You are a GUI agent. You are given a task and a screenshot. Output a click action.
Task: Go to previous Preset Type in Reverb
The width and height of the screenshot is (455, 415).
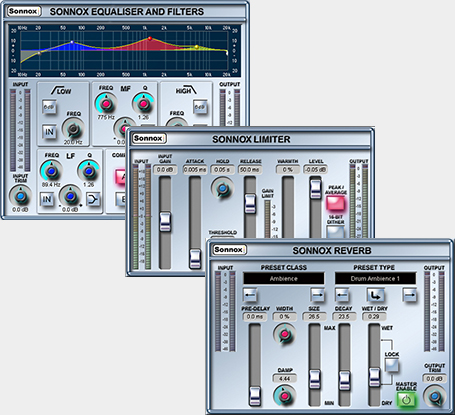[342, 295]
